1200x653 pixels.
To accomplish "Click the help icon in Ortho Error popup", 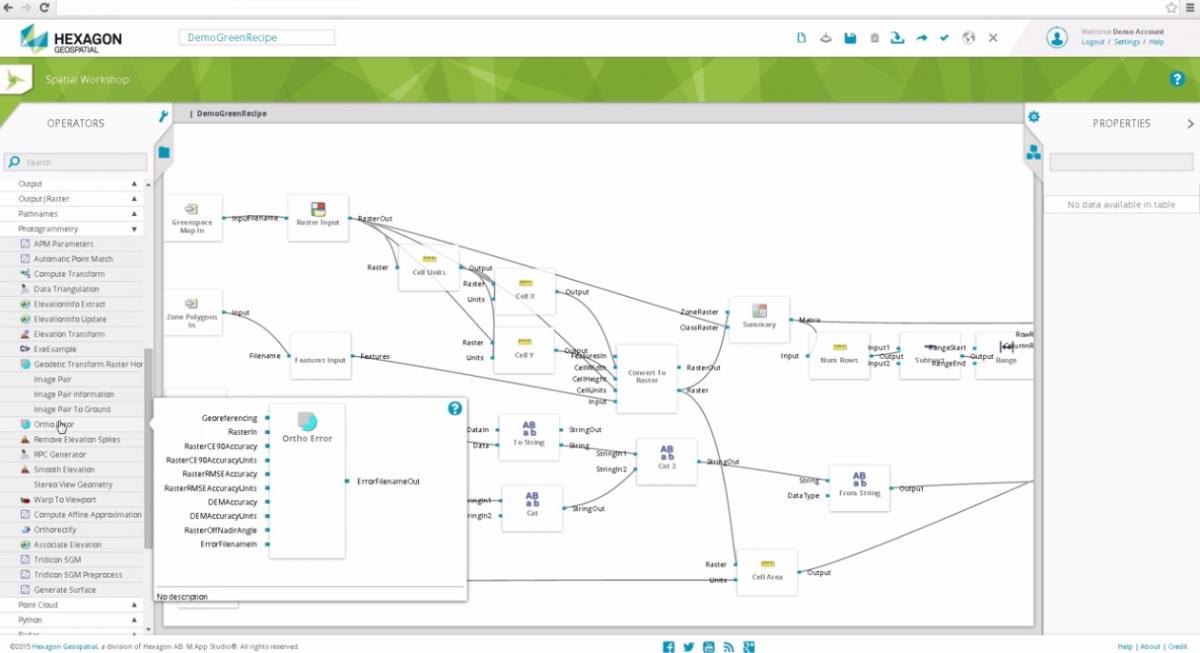I will [x=455, y=408].
